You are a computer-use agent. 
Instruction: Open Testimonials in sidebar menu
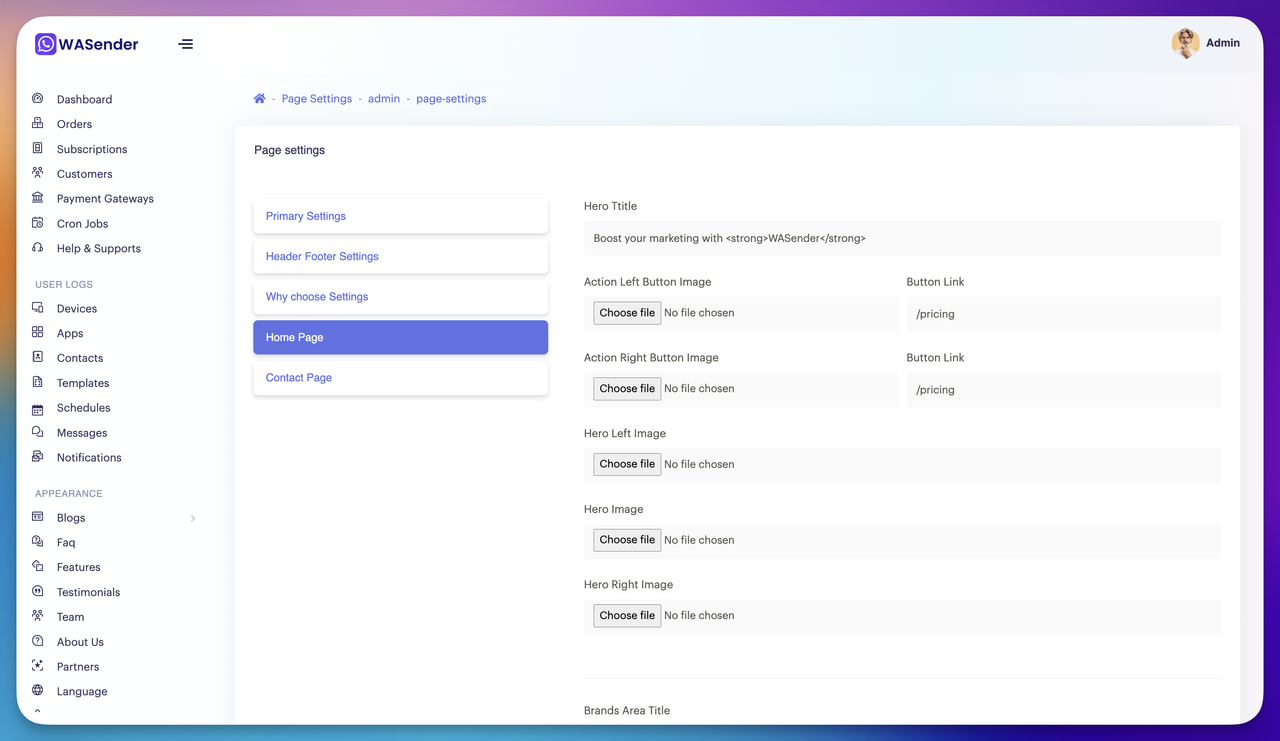pos(88,592)
